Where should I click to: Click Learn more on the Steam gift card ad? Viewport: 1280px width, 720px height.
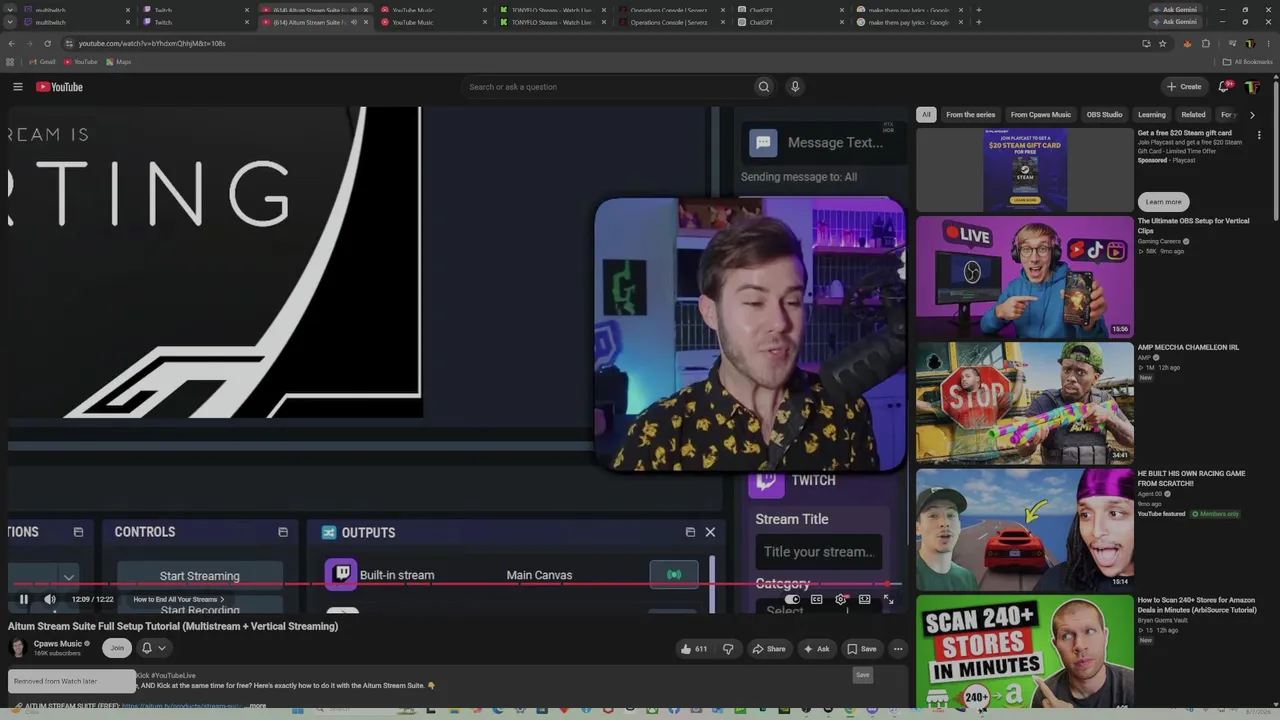coord(1163,202)
